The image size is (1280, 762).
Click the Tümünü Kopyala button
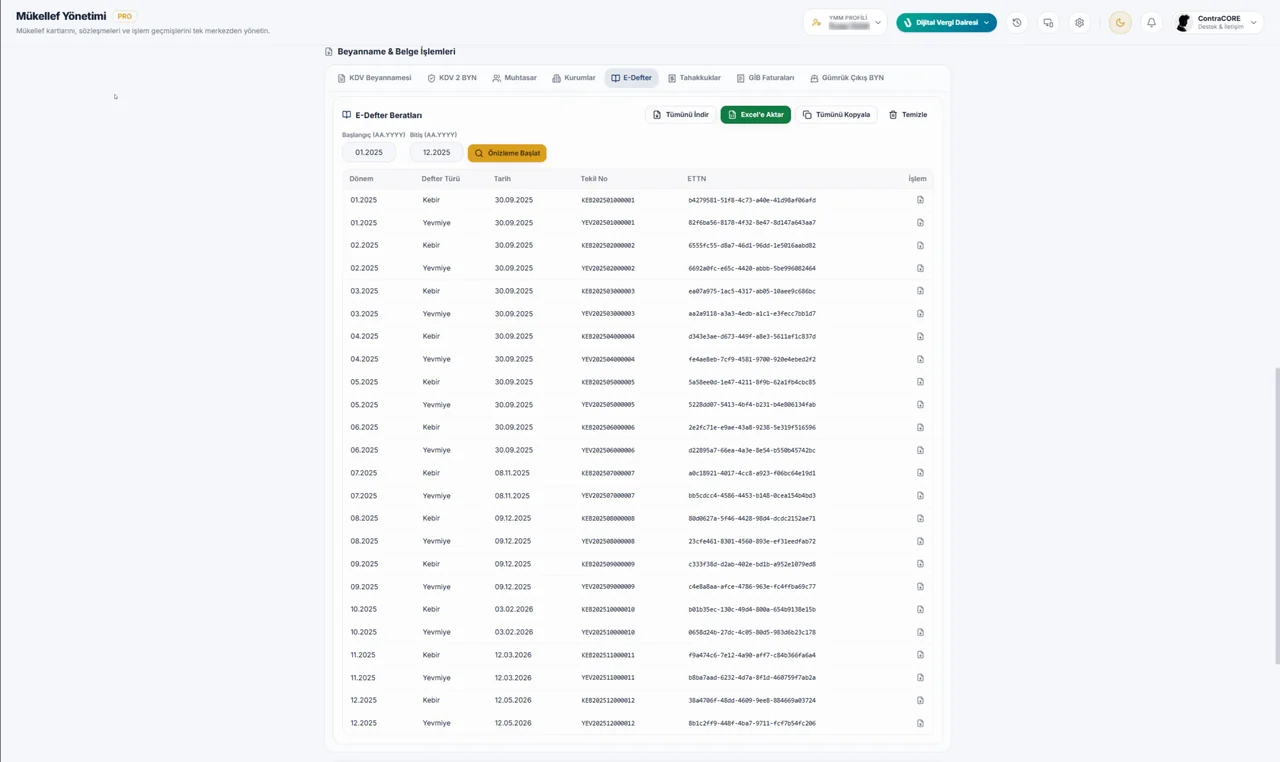click(x=836, y=115)
